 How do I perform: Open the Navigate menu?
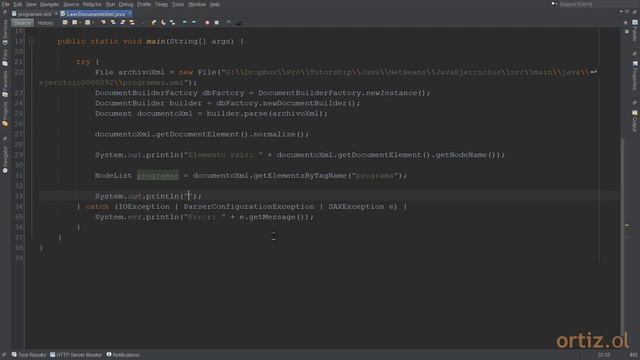(x=49, y=4)
